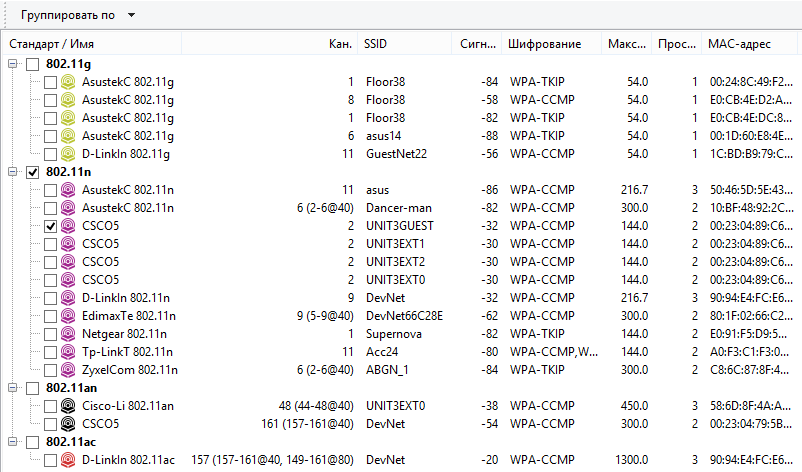802x472 pixels.
Task: Select the Tp-LinkT 802.11n row name
Action: pyautogui.click(x=127, y=352)
